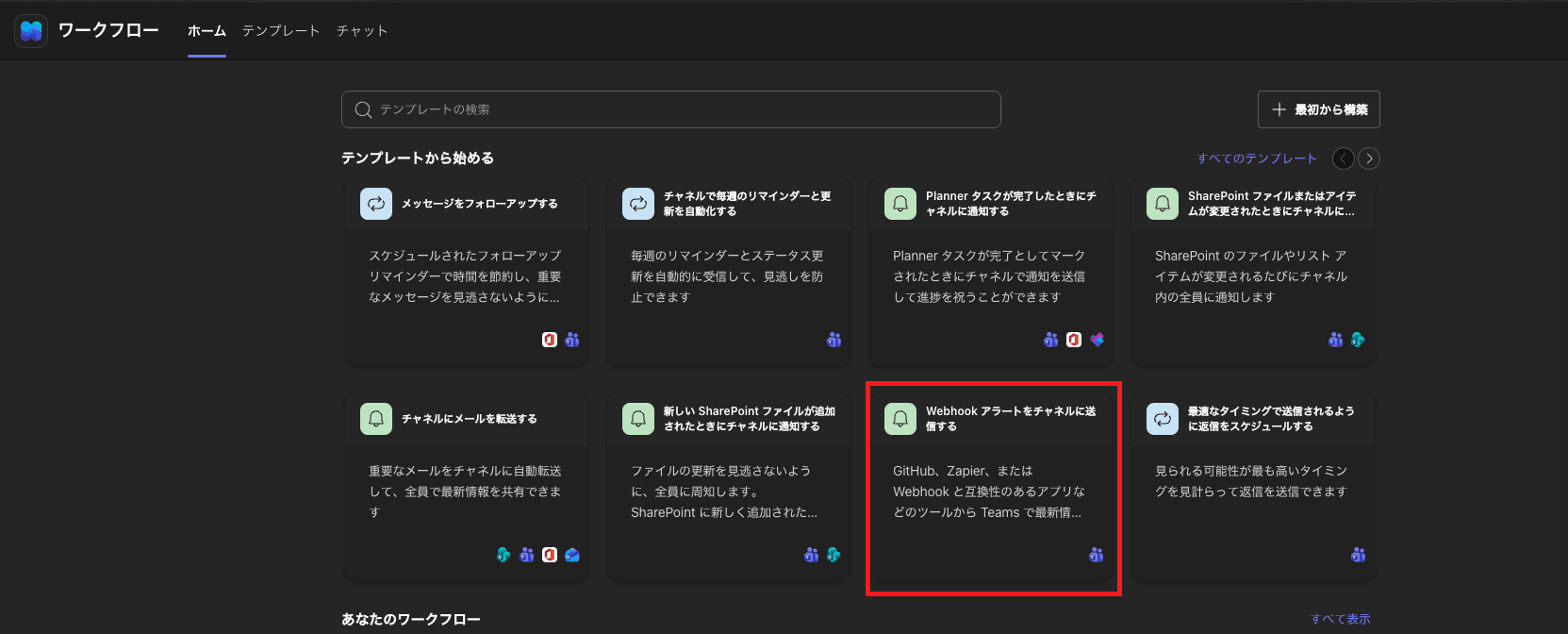The width and height of the screenshot is (1568, 634).
Task: Select メッセージをフォローアップする template title
Action: coord(480,204)
